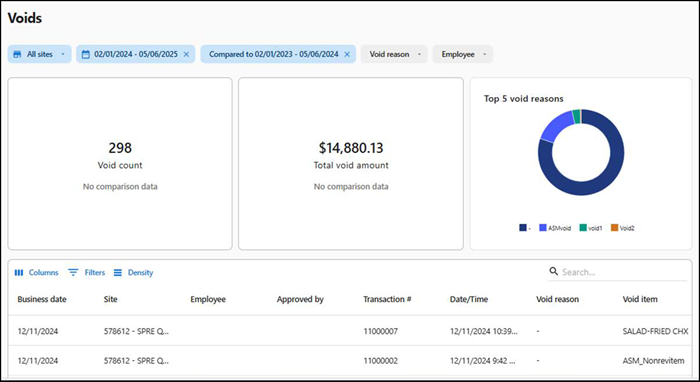Viewport: 700px width, 382px height.
Task: Click Site cell in transaction 11000002 row
Action: (136, 361)
